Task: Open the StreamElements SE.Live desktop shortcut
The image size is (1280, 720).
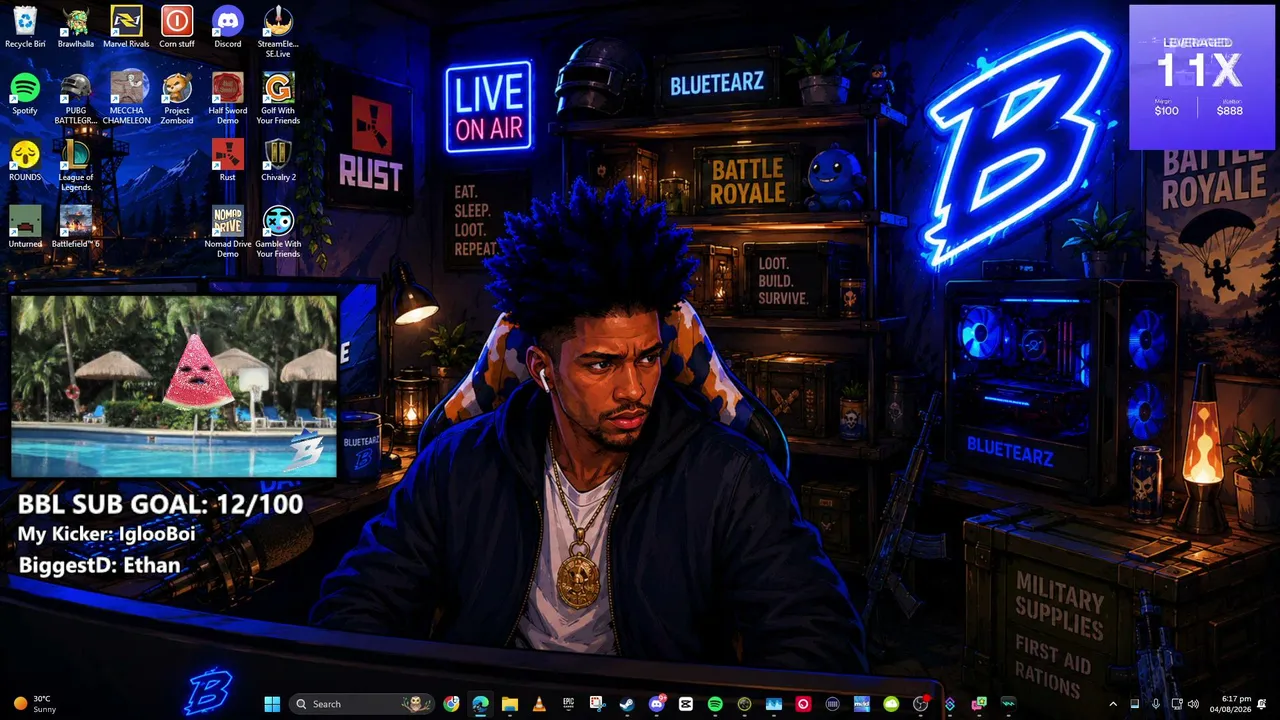Action: [x=278, y=32]
